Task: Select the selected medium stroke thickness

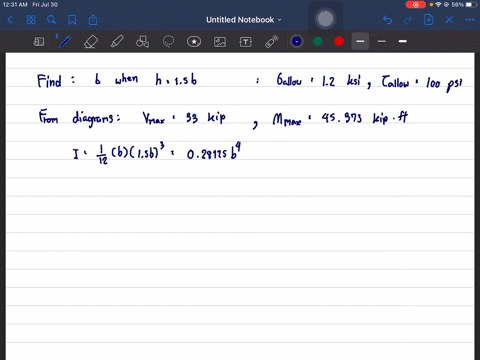Action: pos(360,41)
